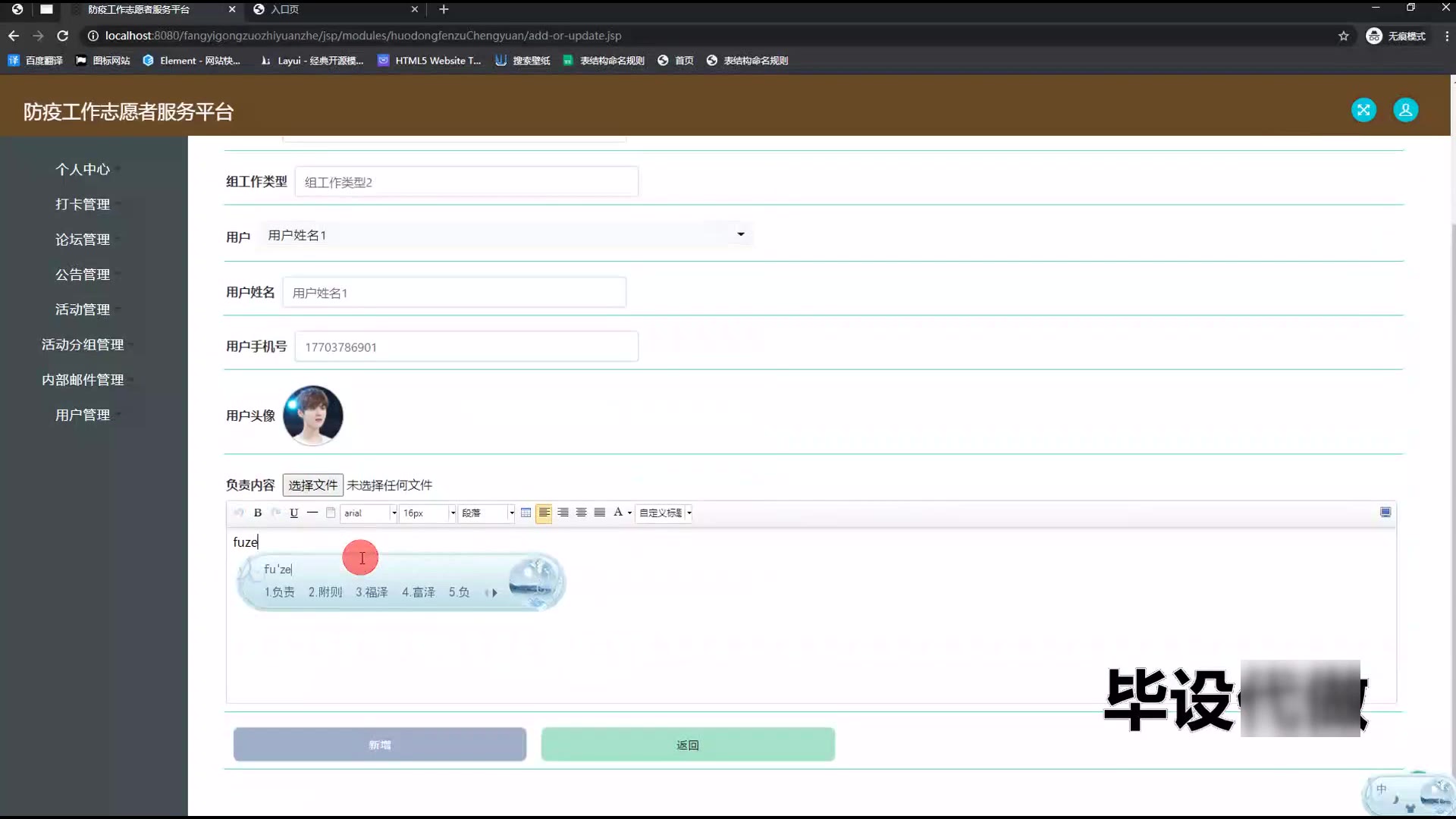
Task: Open the font color picker arrow
Action: coord(629,513)
